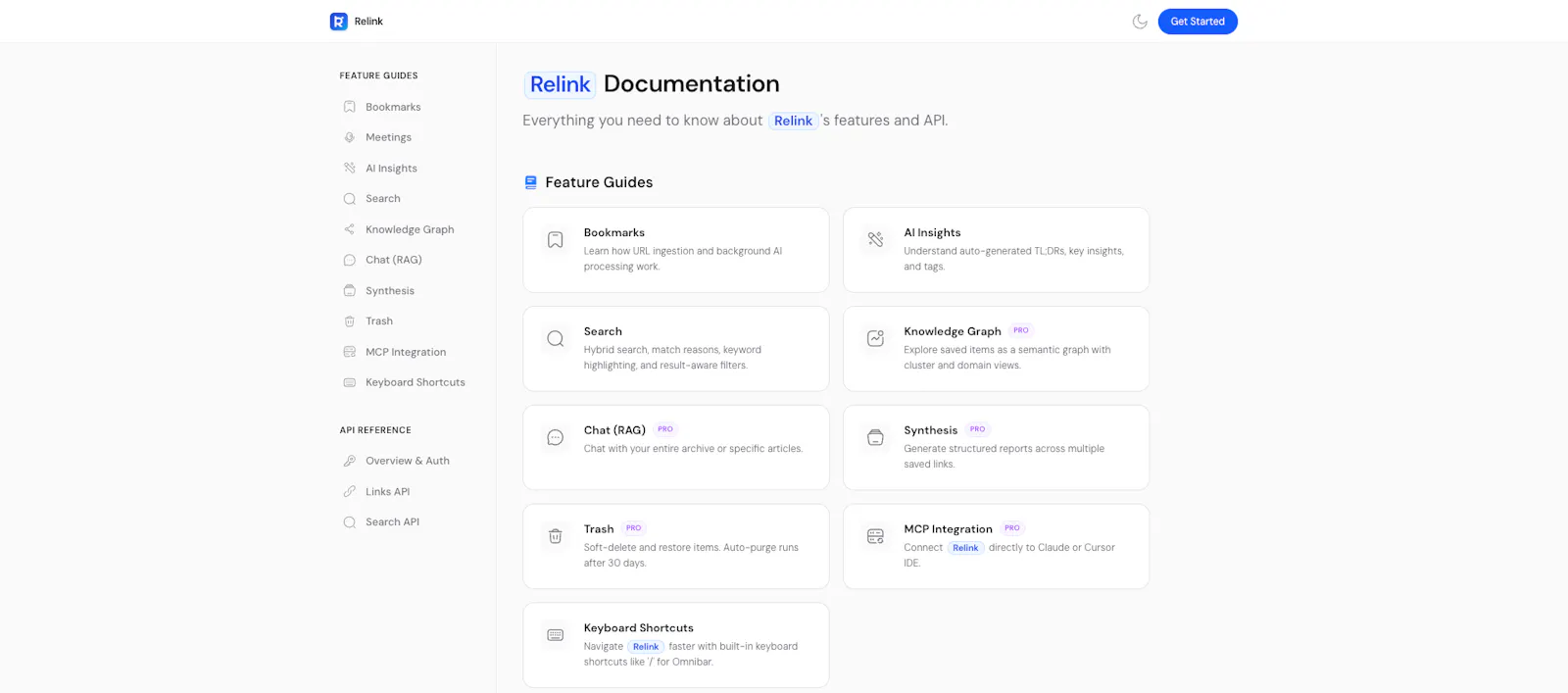Click the bin icon on the Trash card
Image resolution: width=1568 pixels, height=693 pixels.
click(x=556, y=537)
